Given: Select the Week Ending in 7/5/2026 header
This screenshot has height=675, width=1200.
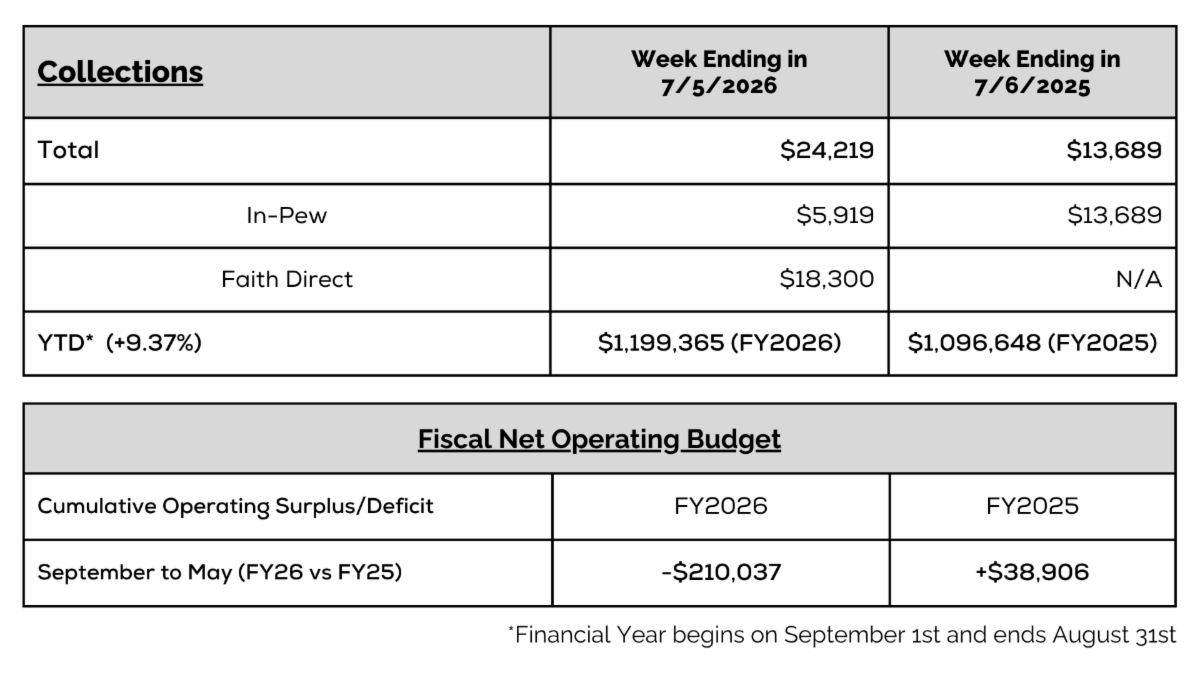Looking at the screenshot, I should point(719,72).
